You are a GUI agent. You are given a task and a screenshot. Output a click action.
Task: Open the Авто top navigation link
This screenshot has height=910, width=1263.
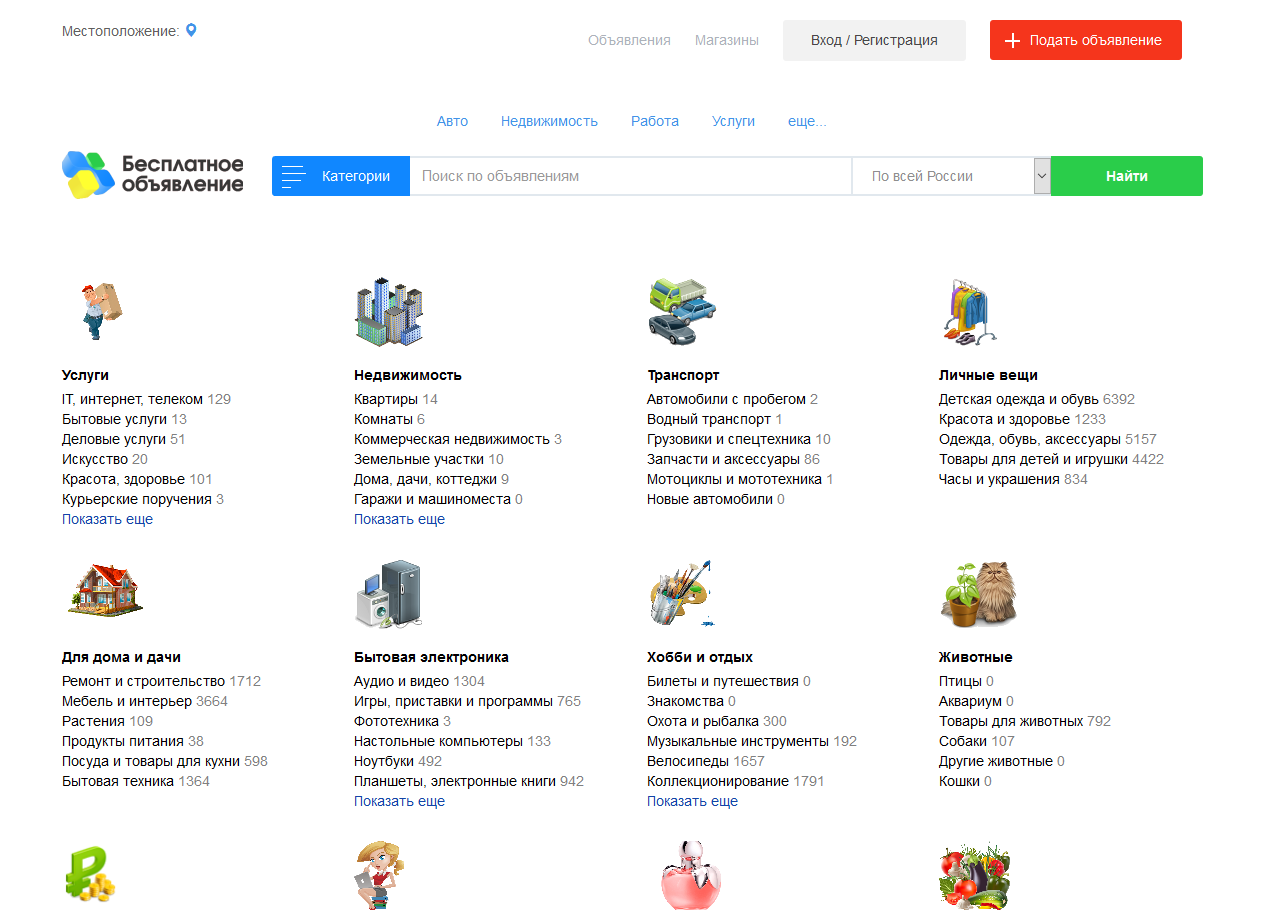pos(452,121)
